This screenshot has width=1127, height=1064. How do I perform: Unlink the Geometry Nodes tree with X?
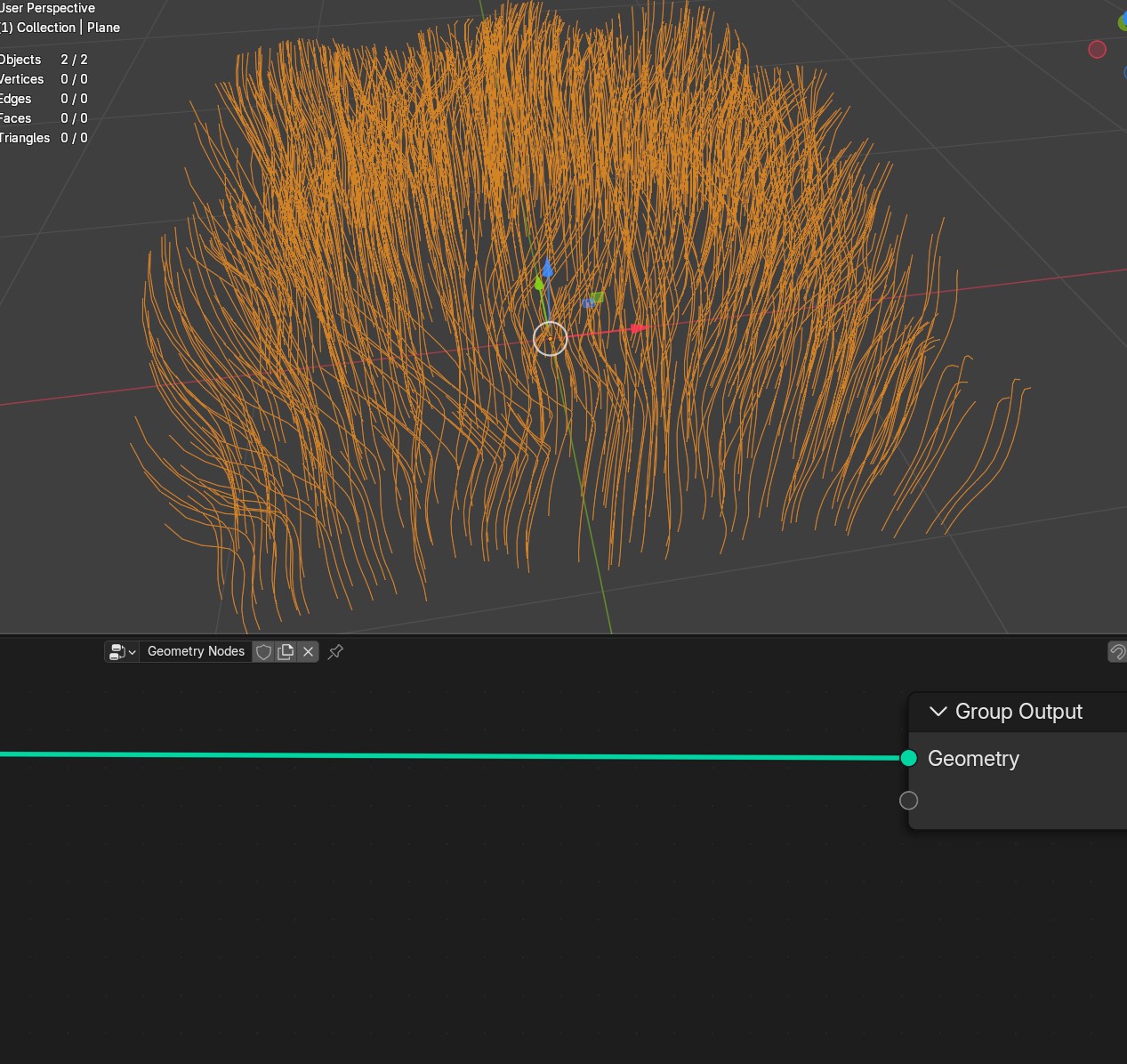308,652
